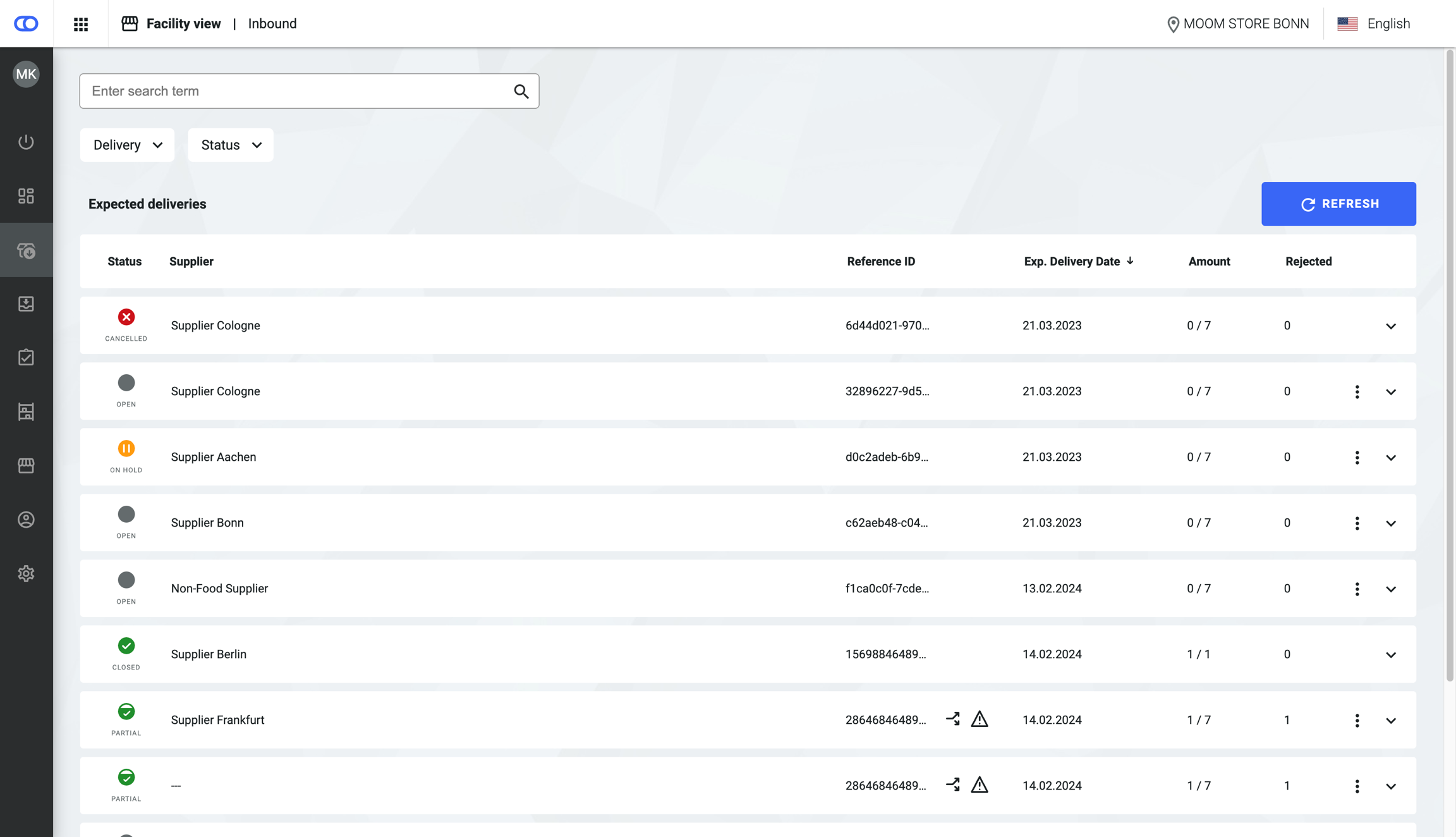
Task: Open three-dot menu for Supplier Aachen
Action: (x=1357, y=457)
